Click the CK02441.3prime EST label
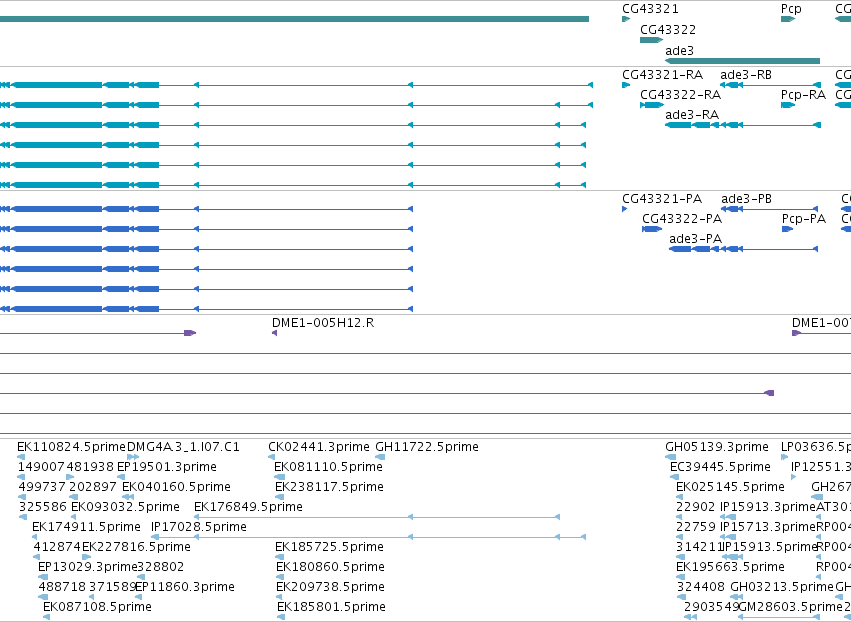851x622 pixels. pyautogui.click(x=319, y=447)
